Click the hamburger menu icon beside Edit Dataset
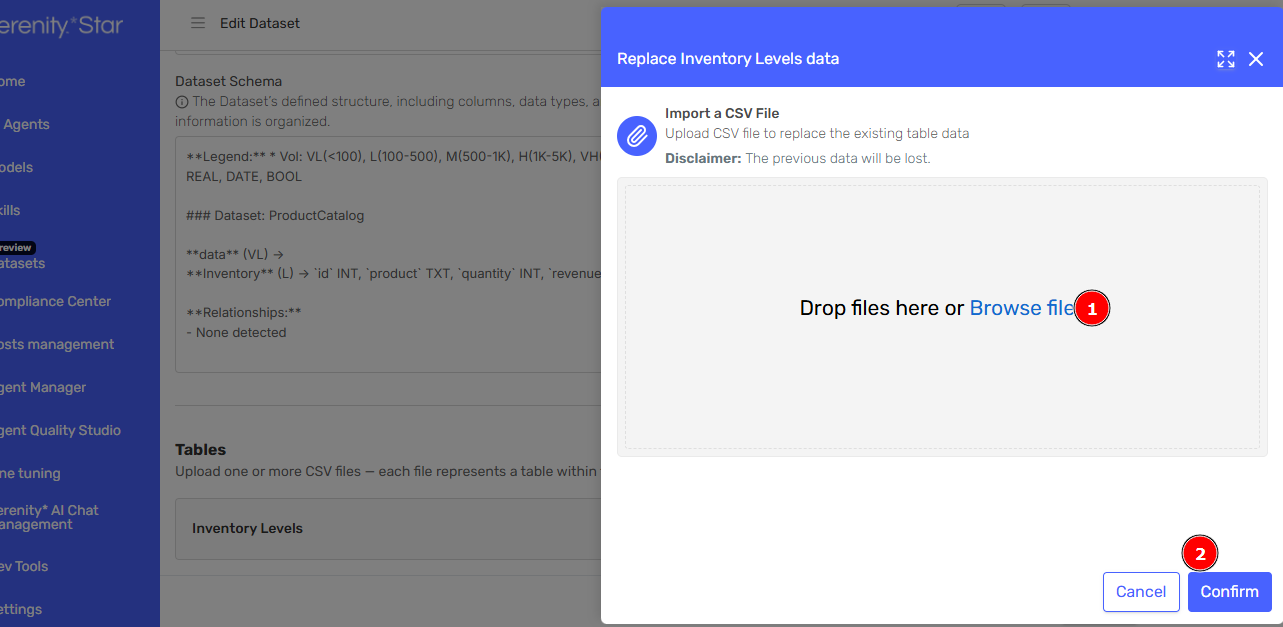The image size is (1283, 627). click(198, 23)
